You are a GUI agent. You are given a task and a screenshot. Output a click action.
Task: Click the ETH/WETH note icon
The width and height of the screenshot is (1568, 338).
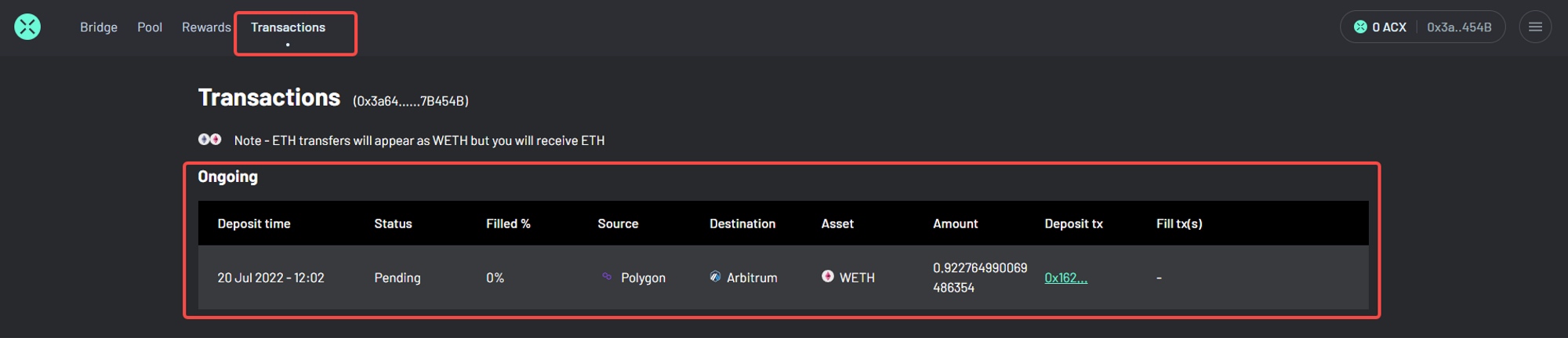point(209,139)
